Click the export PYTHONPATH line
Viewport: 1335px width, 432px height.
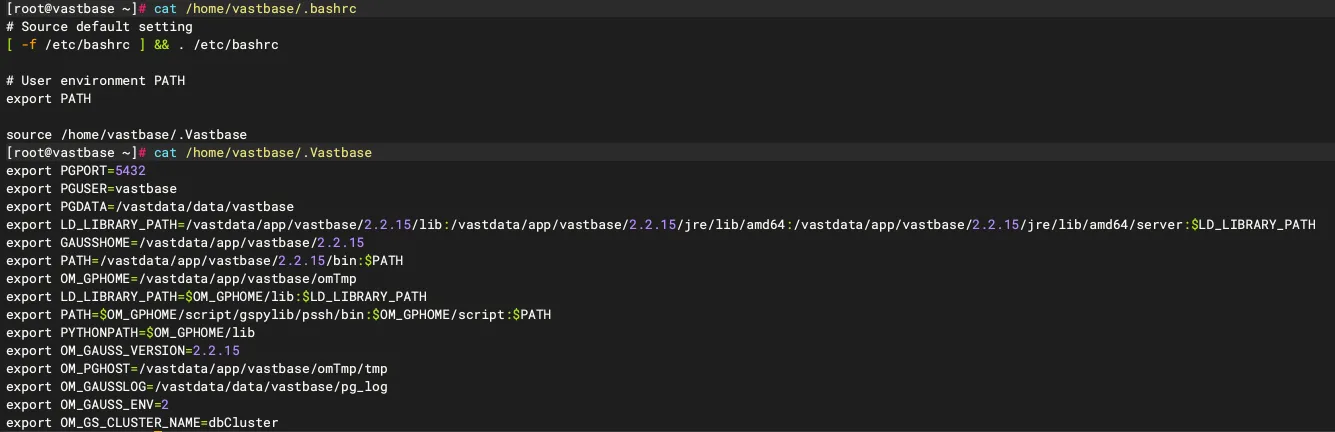(x=130, y=333)
